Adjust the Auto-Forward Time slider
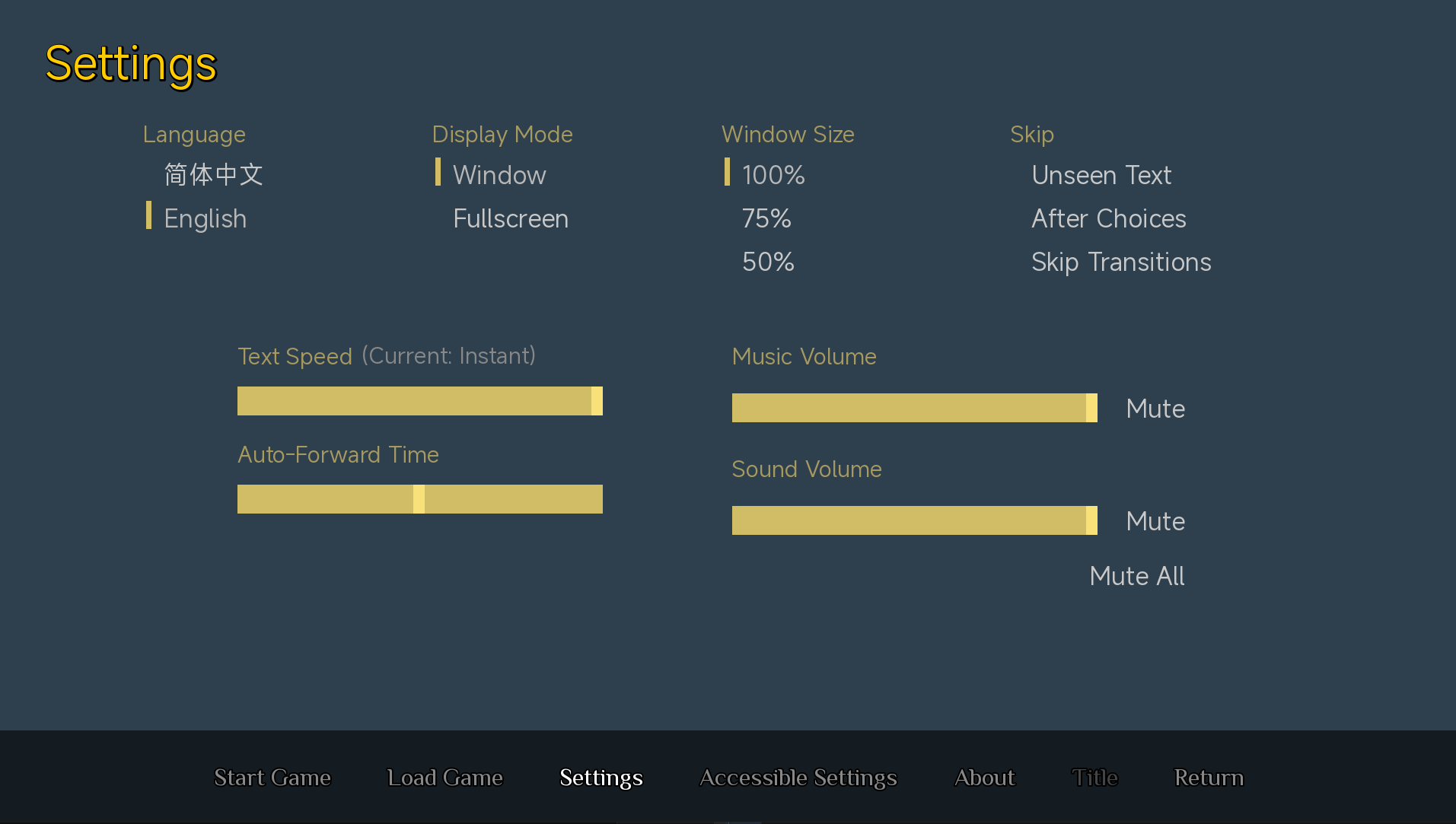Image resolution: width=1456 pixels, height=824 pixels. coord(419,499)
